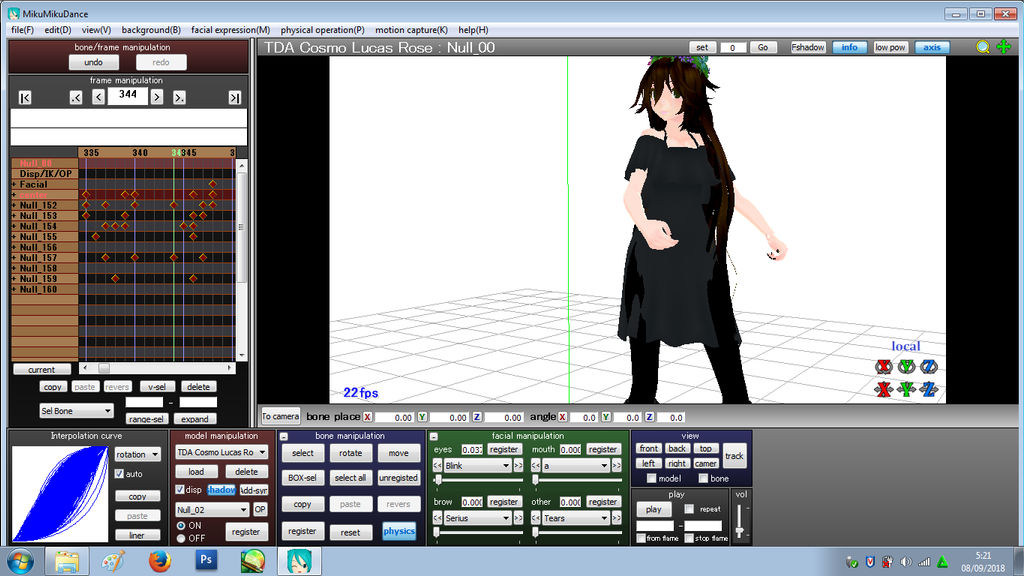
Task: Click the local X move icon
Action: (x=884, y=389)
